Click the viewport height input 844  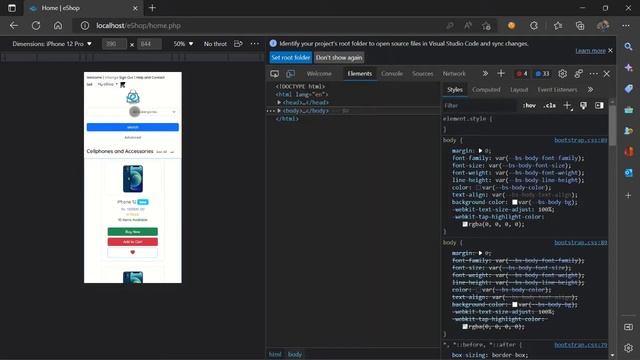[x=149, y=44]
